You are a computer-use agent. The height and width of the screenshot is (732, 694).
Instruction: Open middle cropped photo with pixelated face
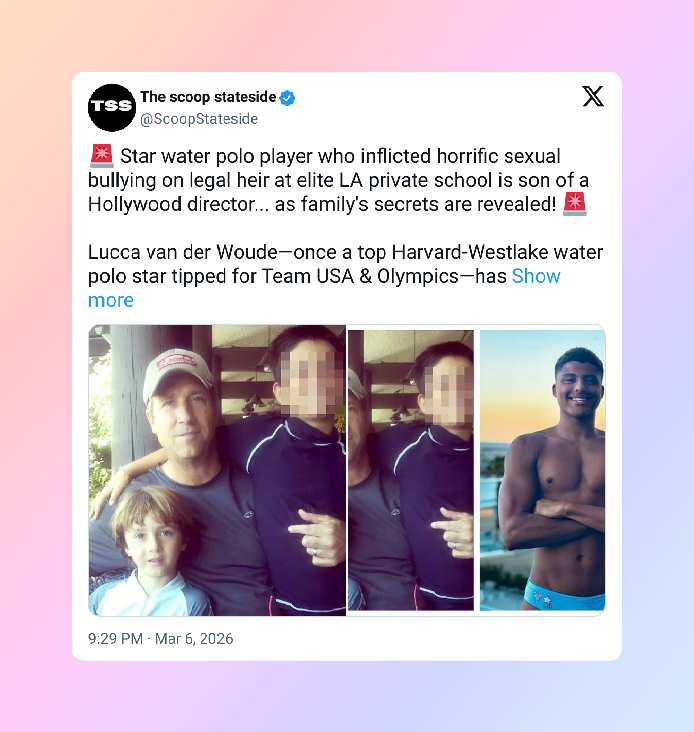411,470
